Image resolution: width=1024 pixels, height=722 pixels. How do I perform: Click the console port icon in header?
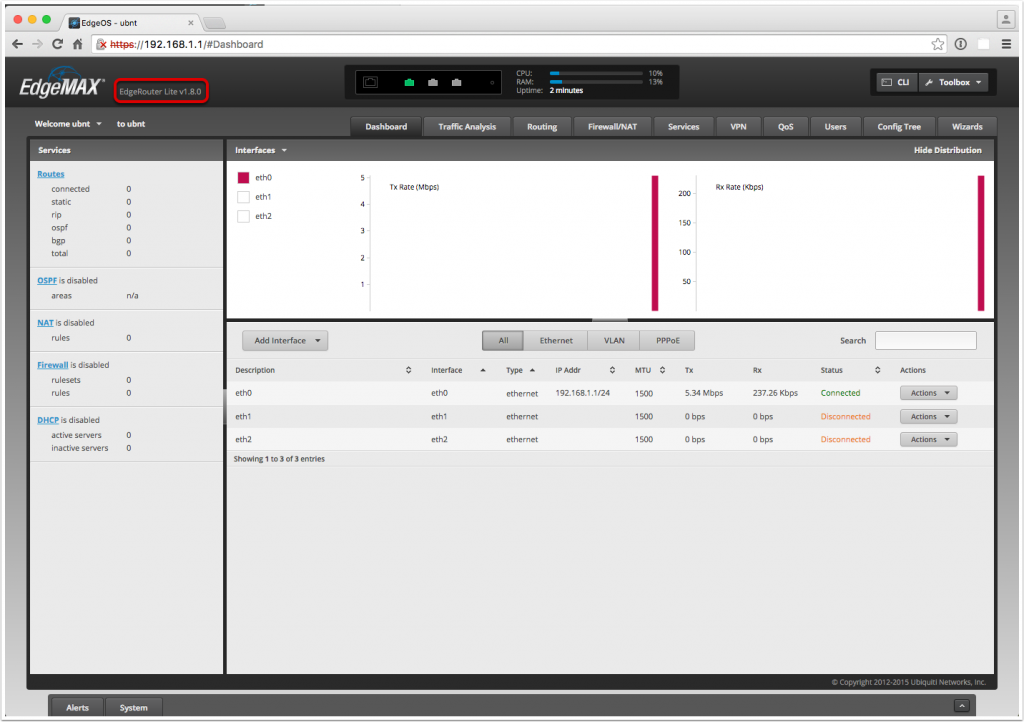point(370,82)
